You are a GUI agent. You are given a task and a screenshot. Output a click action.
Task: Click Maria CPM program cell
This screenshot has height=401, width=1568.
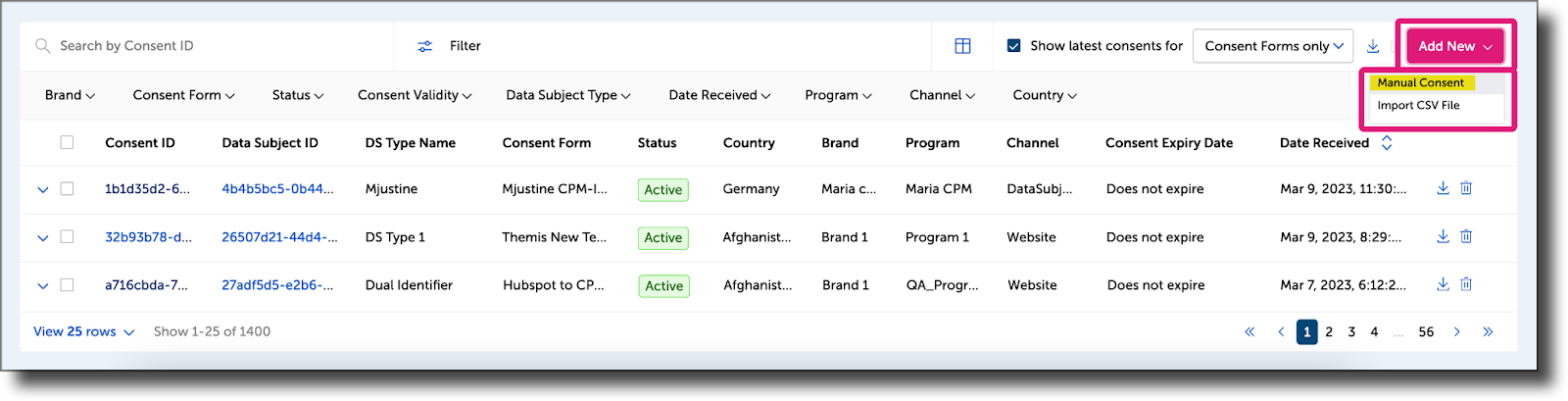tap(939, 189)
